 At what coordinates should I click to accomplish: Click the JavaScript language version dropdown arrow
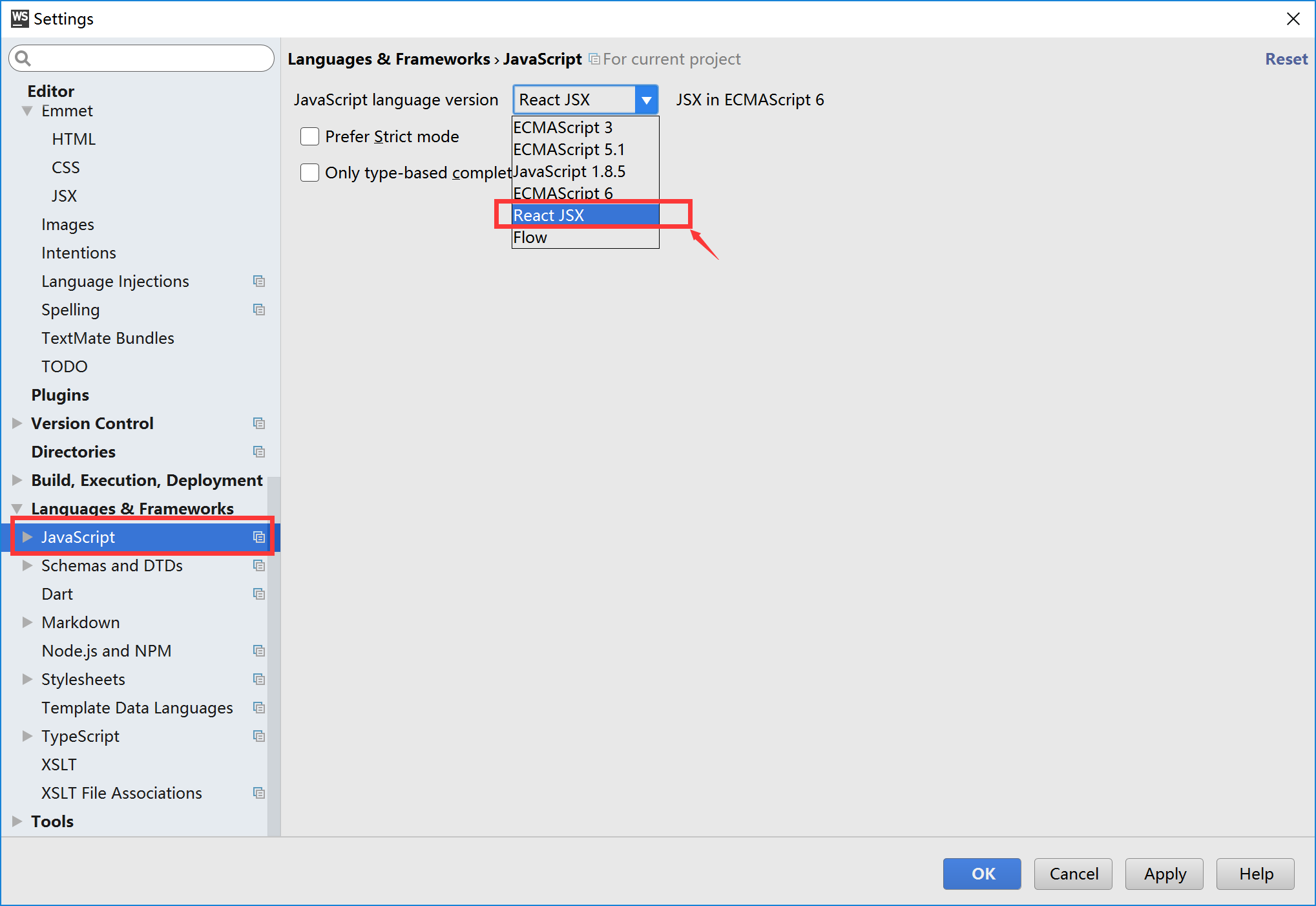[647, 100]
